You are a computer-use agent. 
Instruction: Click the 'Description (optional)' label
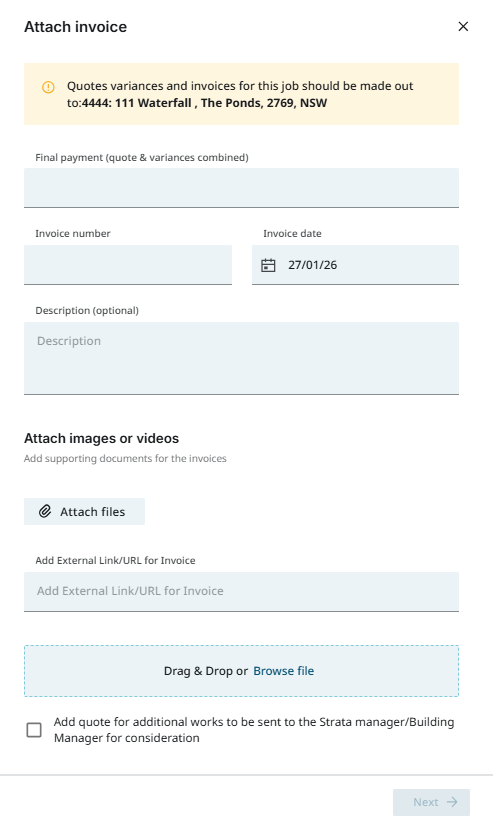click(87, 310)
